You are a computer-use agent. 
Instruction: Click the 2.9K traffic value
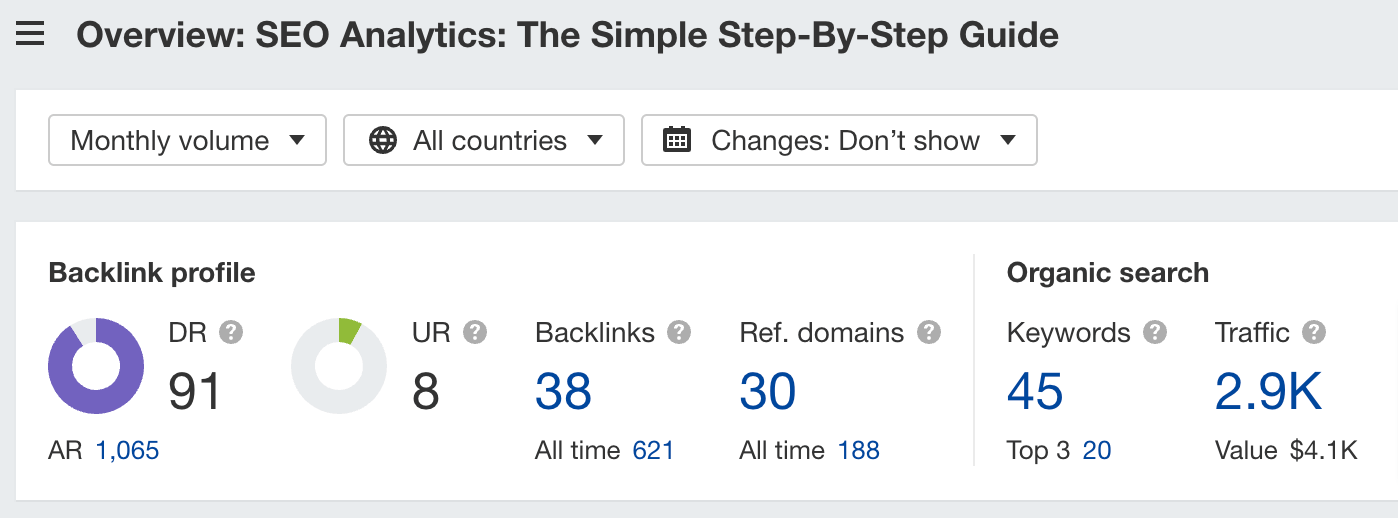click(1268, 392)
